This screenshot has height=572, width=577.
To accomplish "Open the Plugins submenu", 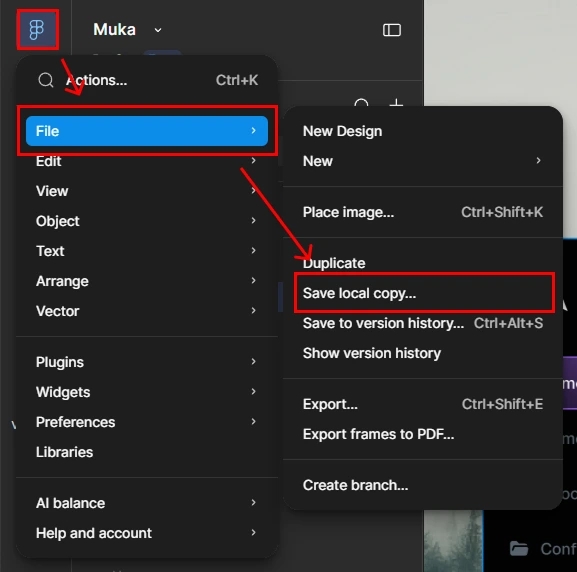I will tap(147, 362).
